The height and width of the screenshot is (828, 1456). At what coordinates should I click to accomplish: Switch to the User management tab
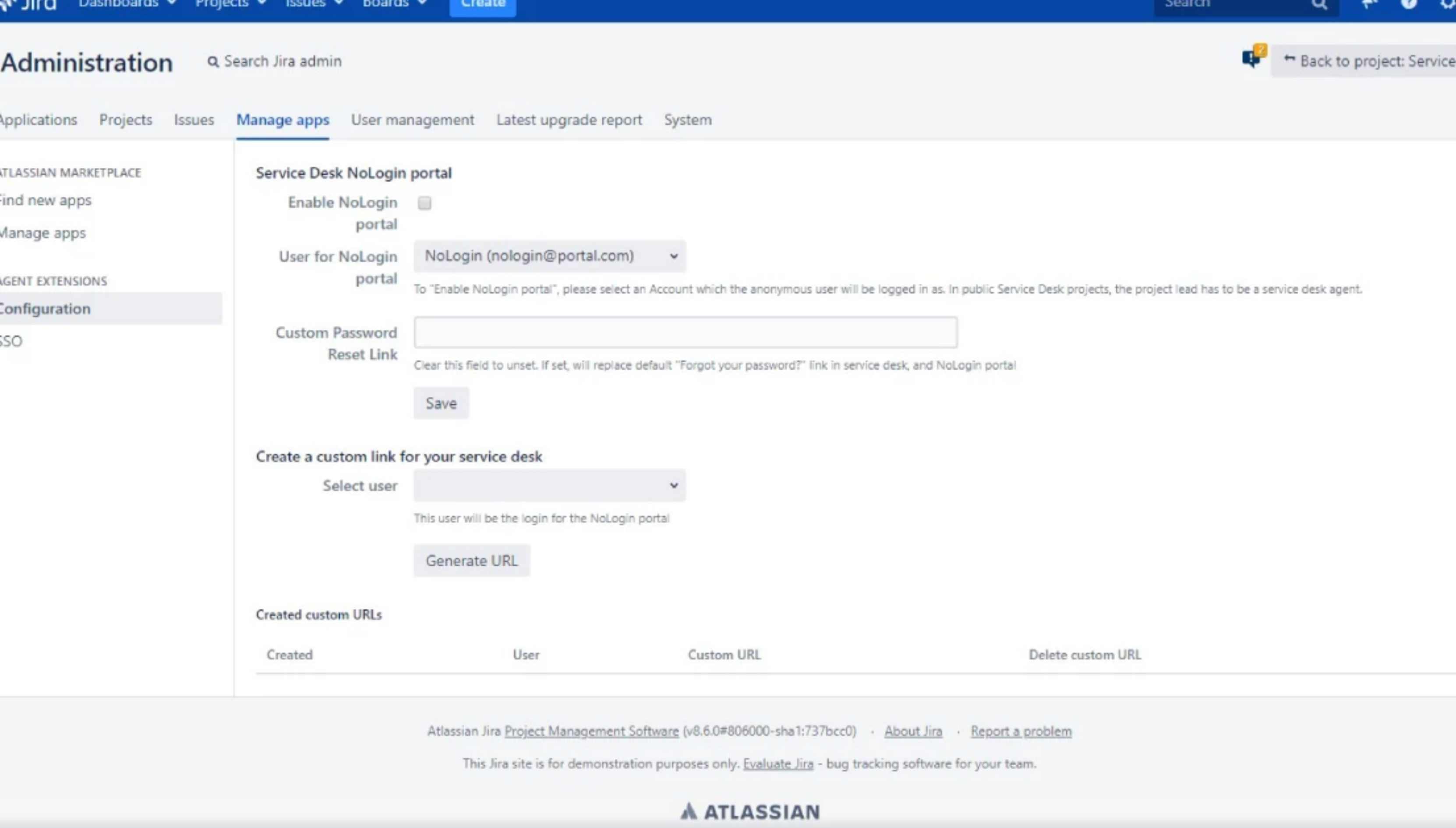(412, 120)
